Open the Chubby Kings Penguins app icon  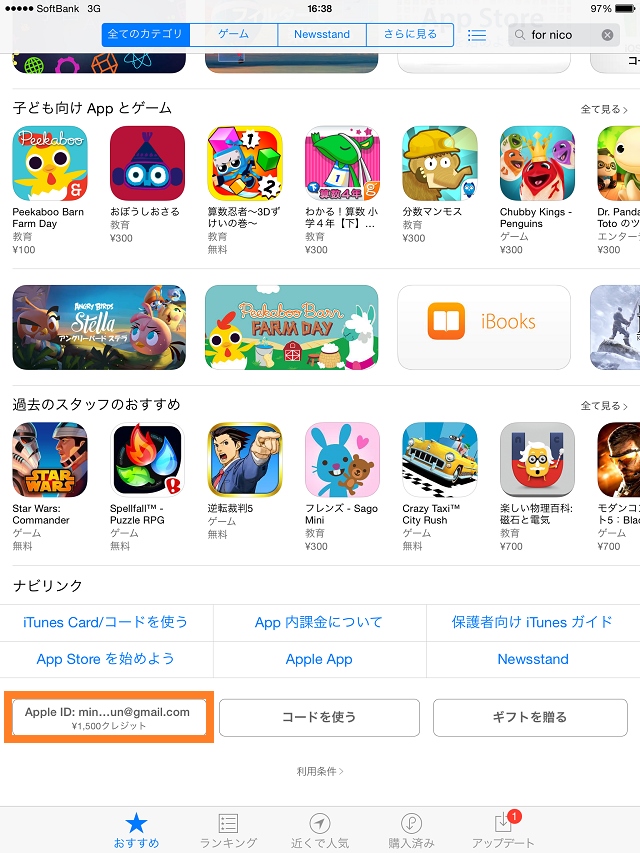pyautogui.click(x=537, y=163)
